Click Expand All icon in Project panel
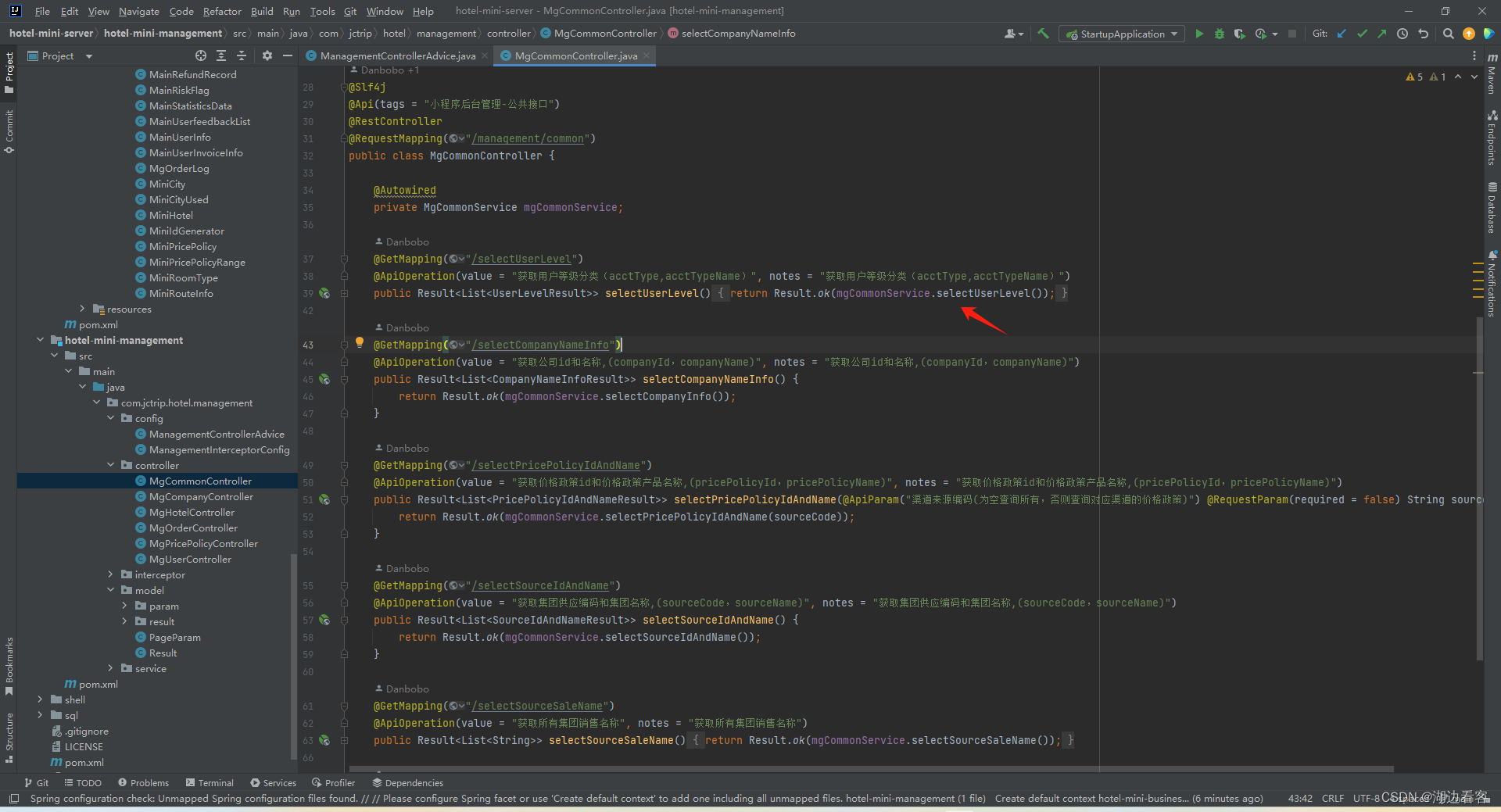Image resolution: width=1501 pixels, height=812 pixels. click(221, 55)
